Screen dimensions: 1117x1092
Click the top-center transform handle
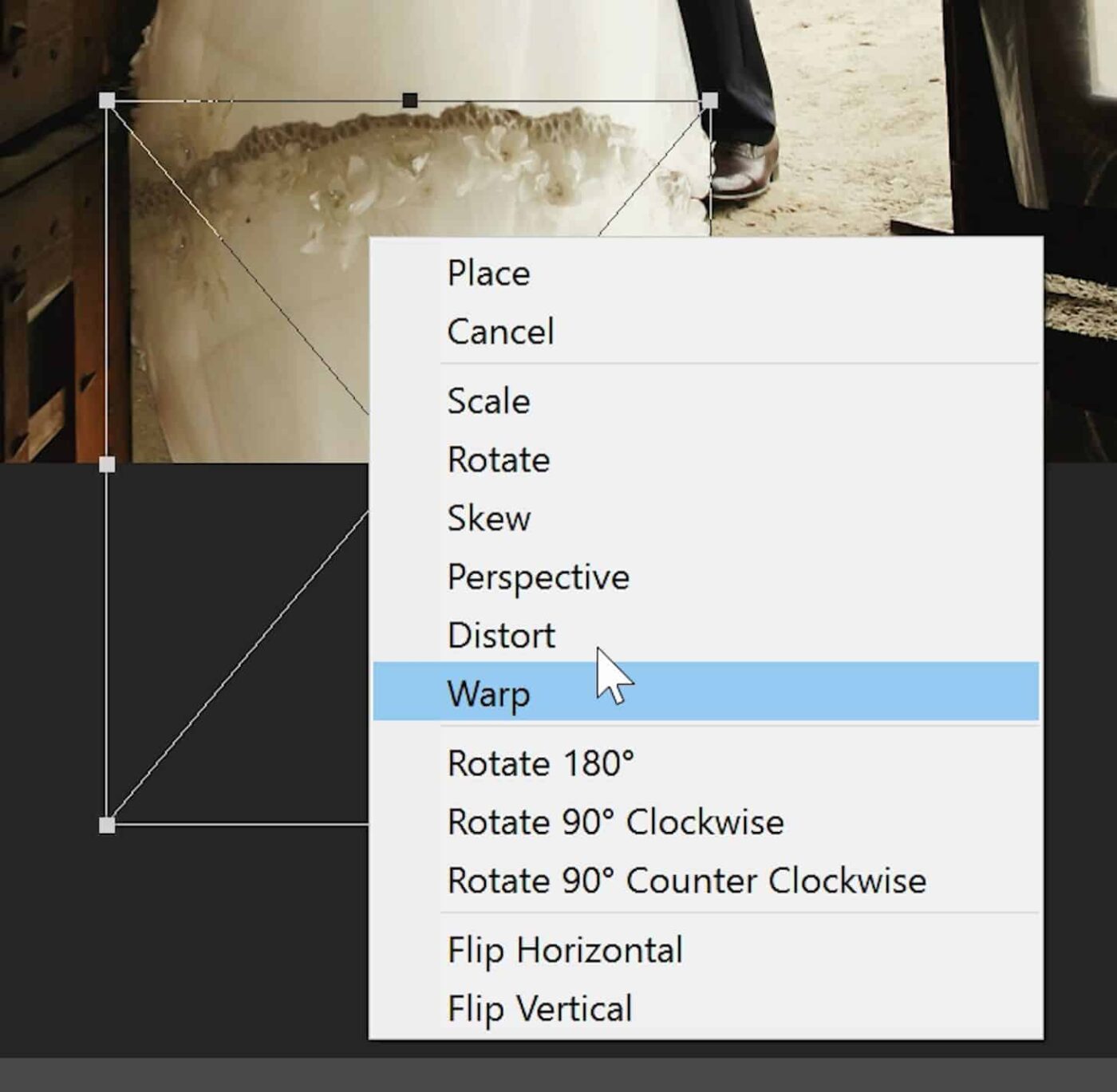click(409, 99)
